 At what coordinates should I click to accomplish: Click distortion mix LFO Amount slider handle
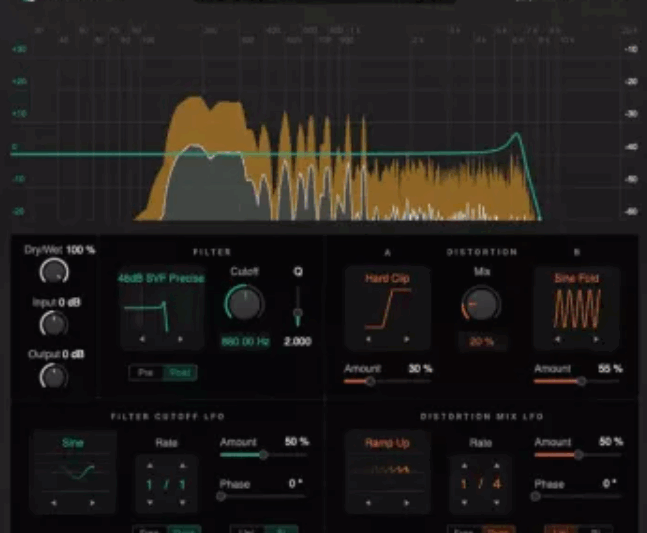pos(579,455)
